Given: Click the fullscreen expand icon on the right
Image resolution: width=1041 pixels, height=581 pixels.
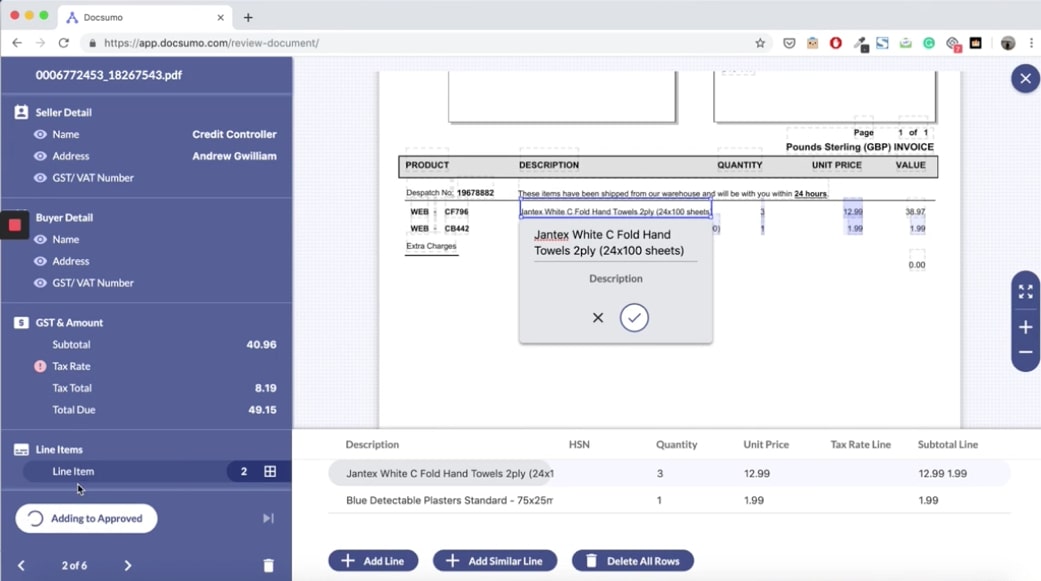Looking at the screenshot, I should coord(1025,291).
